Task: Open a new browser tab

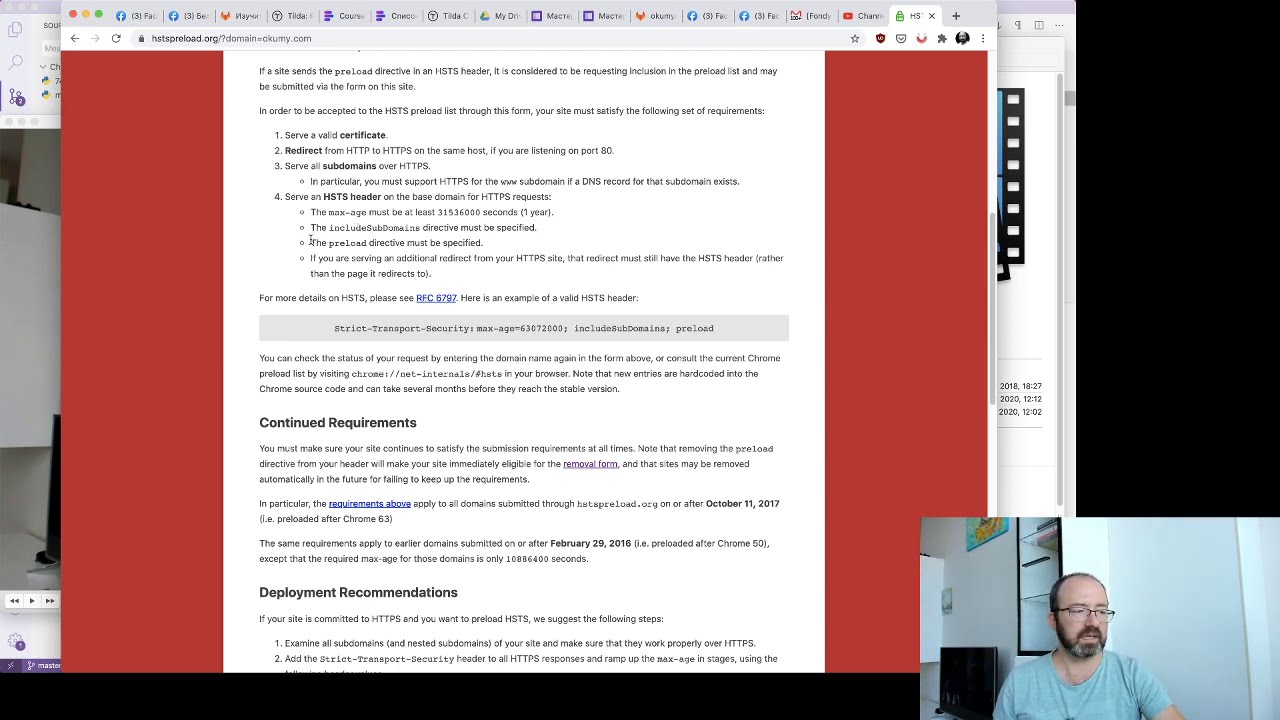Action: click(x=956, y=16)
